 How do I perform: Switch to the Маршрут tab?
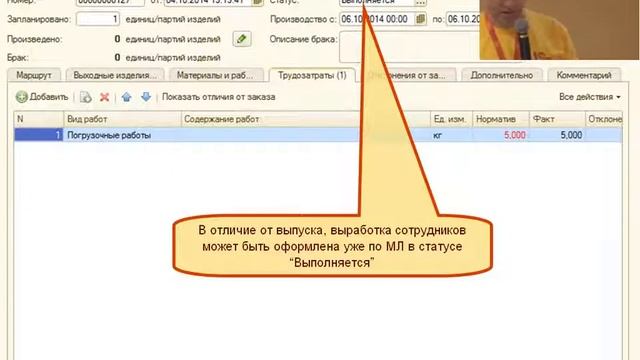click(x=34, y=76)
